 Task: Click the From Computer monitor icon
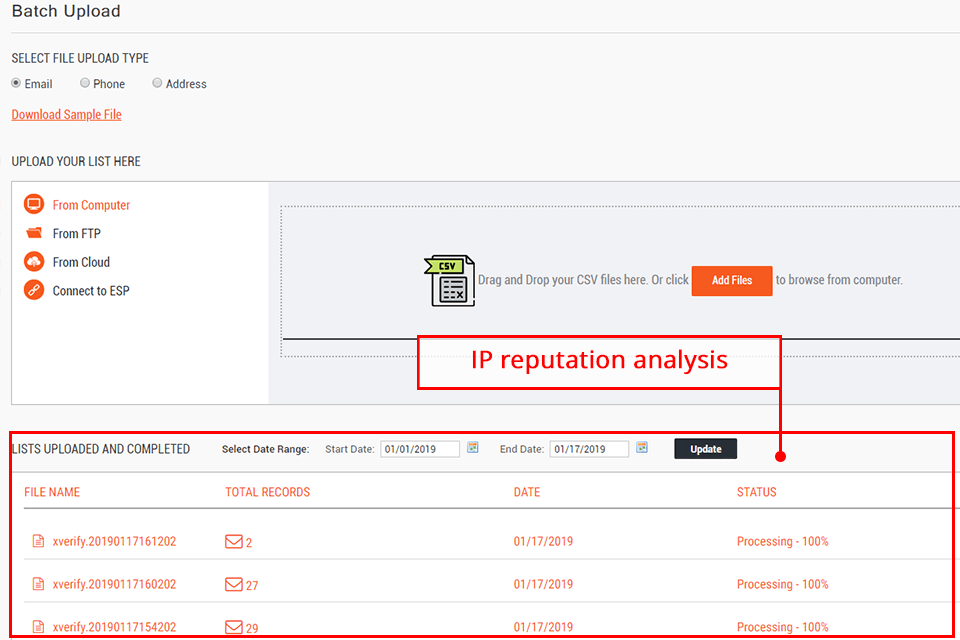(x=34, y=204)
